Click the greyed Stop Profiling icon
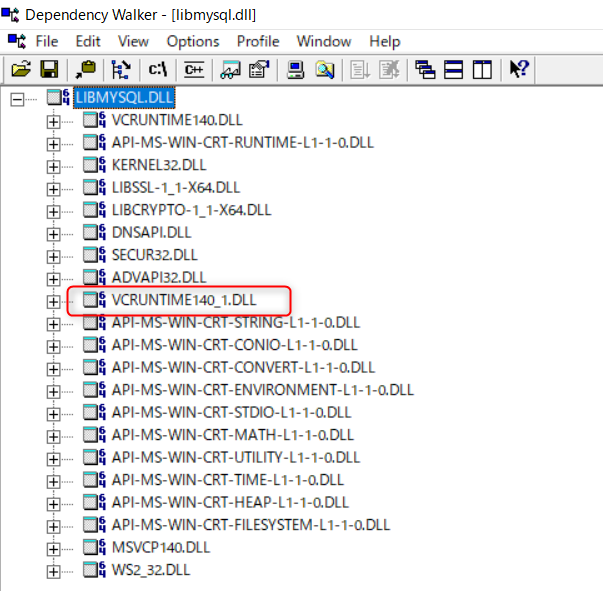 click(x=390, y=70)
